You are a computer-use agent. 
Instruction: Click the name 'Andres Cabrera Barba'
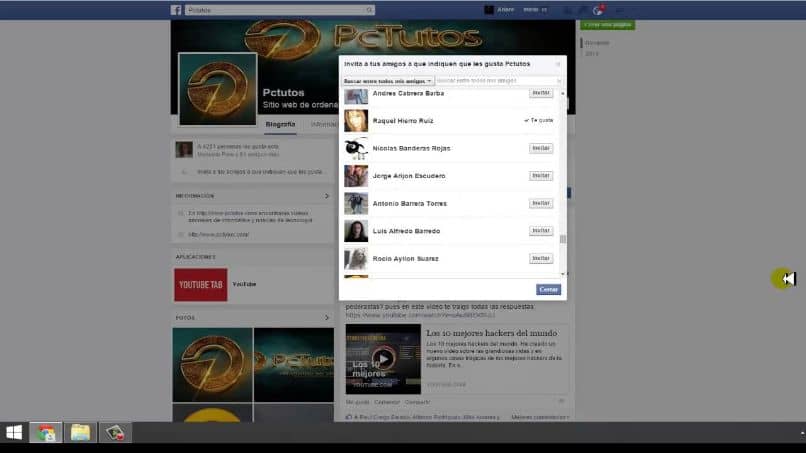click(408, 94)
